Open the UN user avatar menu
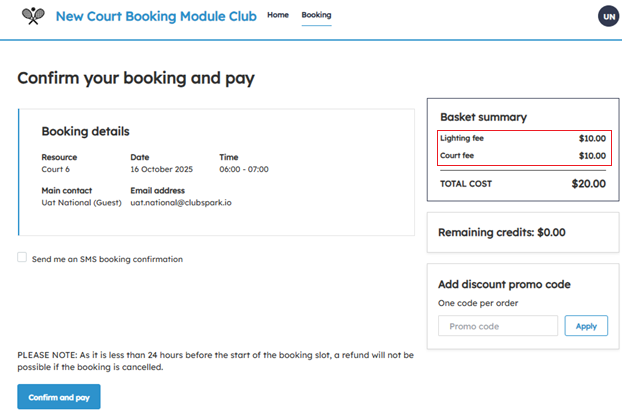The width and height of the screenshot is (622, 411). (x=608, y=16)
